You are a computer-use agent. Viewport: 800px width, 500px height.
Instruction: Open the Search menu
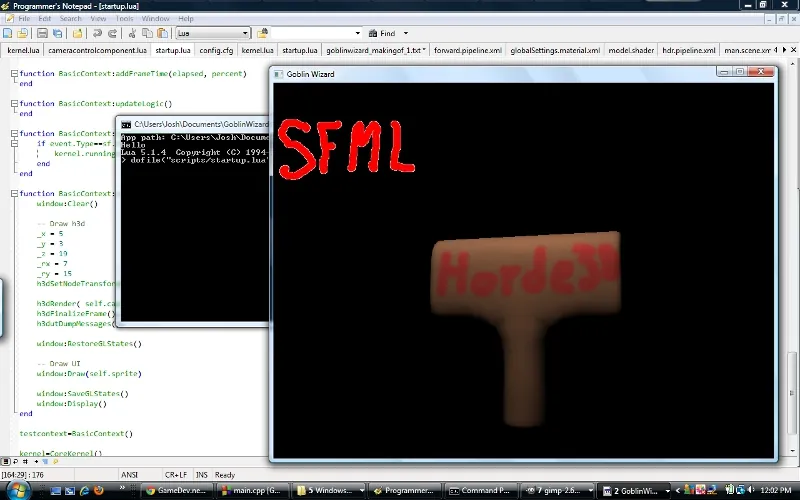[70, 18]
